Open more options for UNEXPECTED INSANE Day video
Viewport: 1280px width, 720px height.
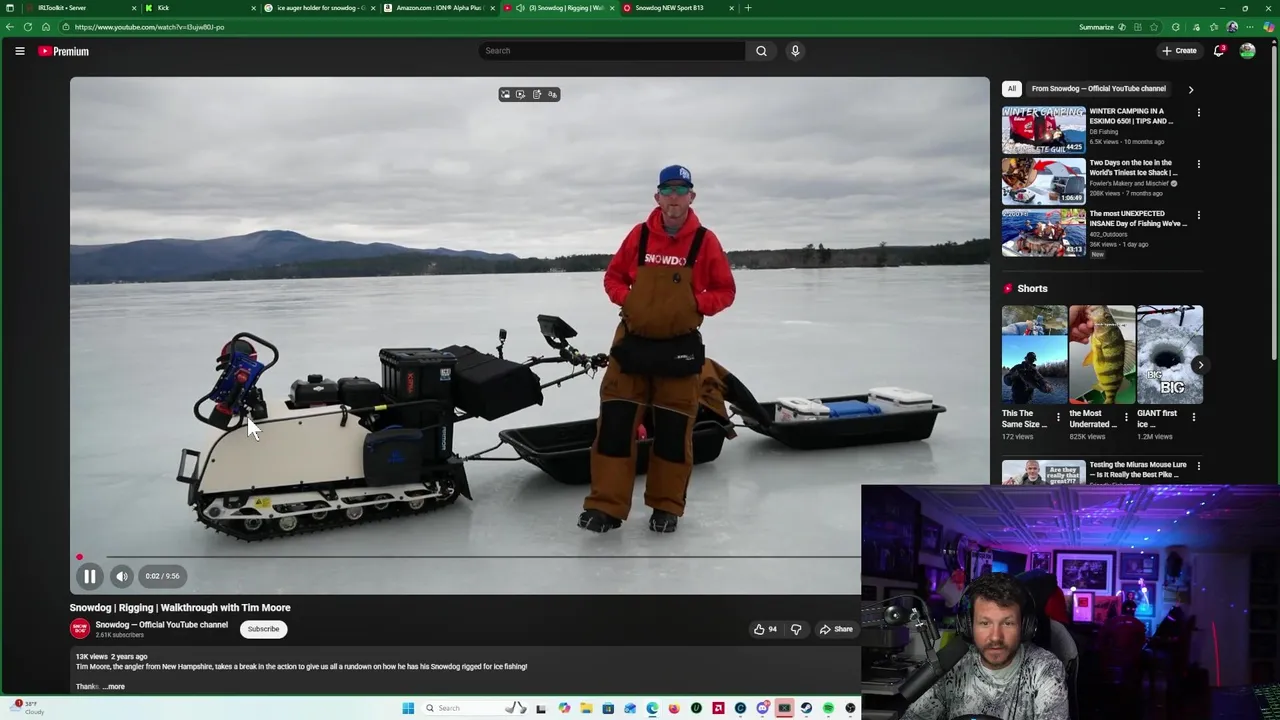1198,215
